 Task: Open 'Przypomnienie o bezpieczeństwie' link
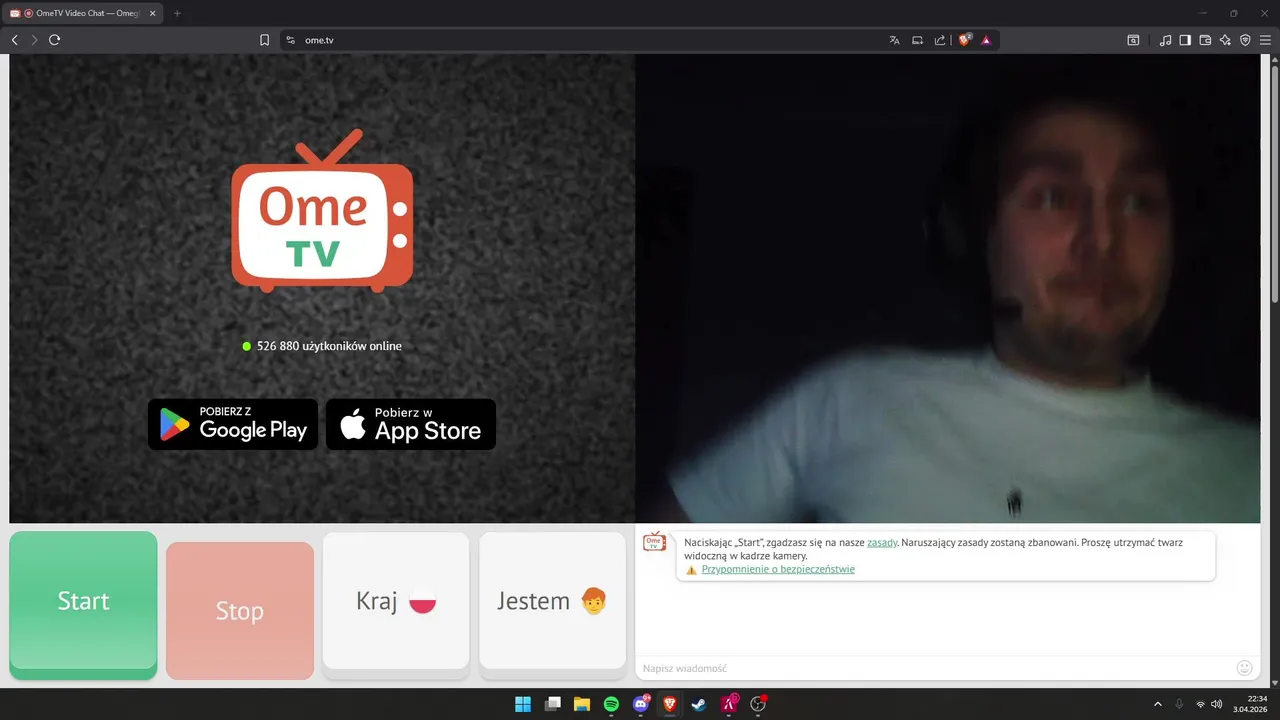(x=778, y=569)
